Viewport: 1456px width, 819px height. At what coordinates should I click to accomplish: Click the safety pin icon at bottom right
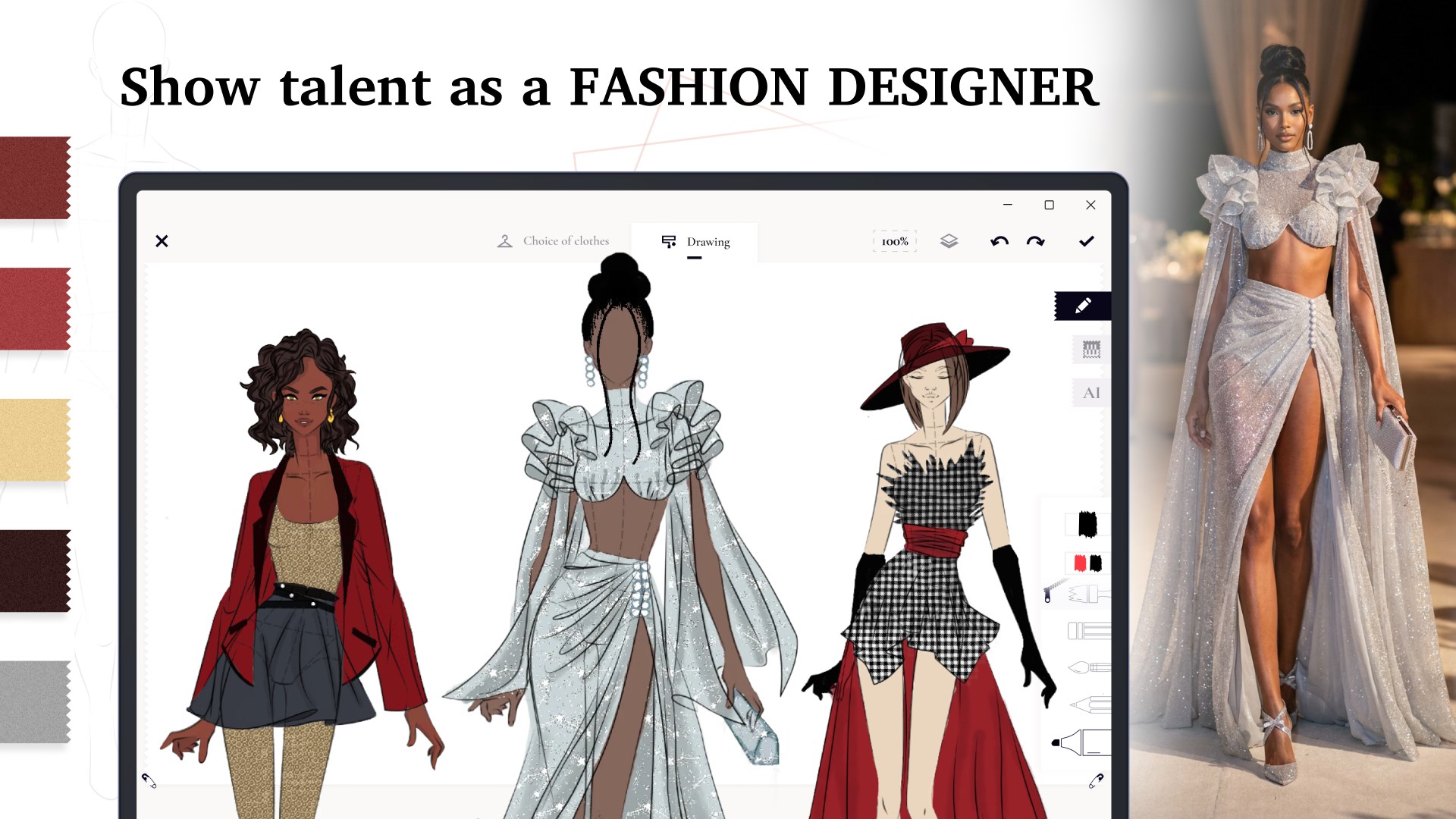[1096, 780]
